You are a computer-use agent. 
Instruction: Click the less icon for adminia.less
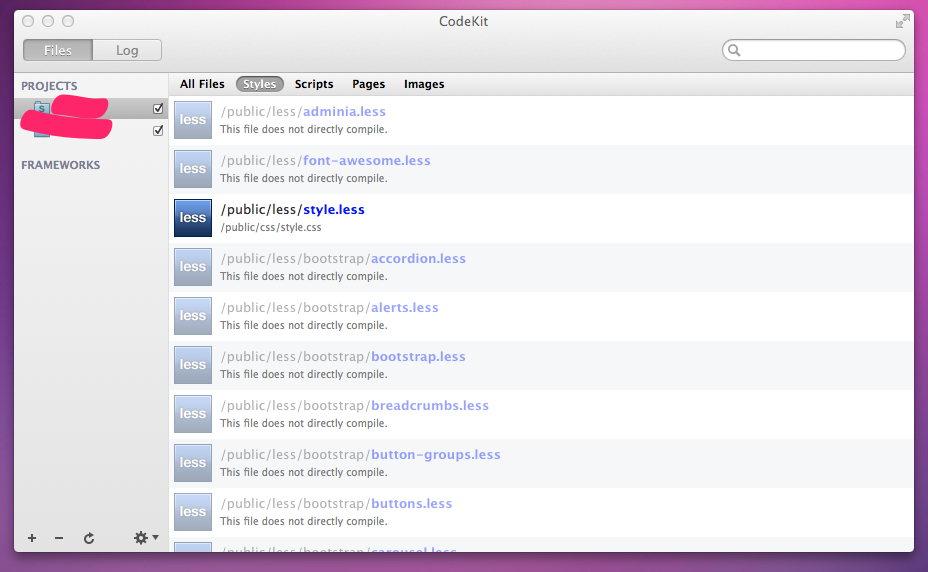point(193,120)
